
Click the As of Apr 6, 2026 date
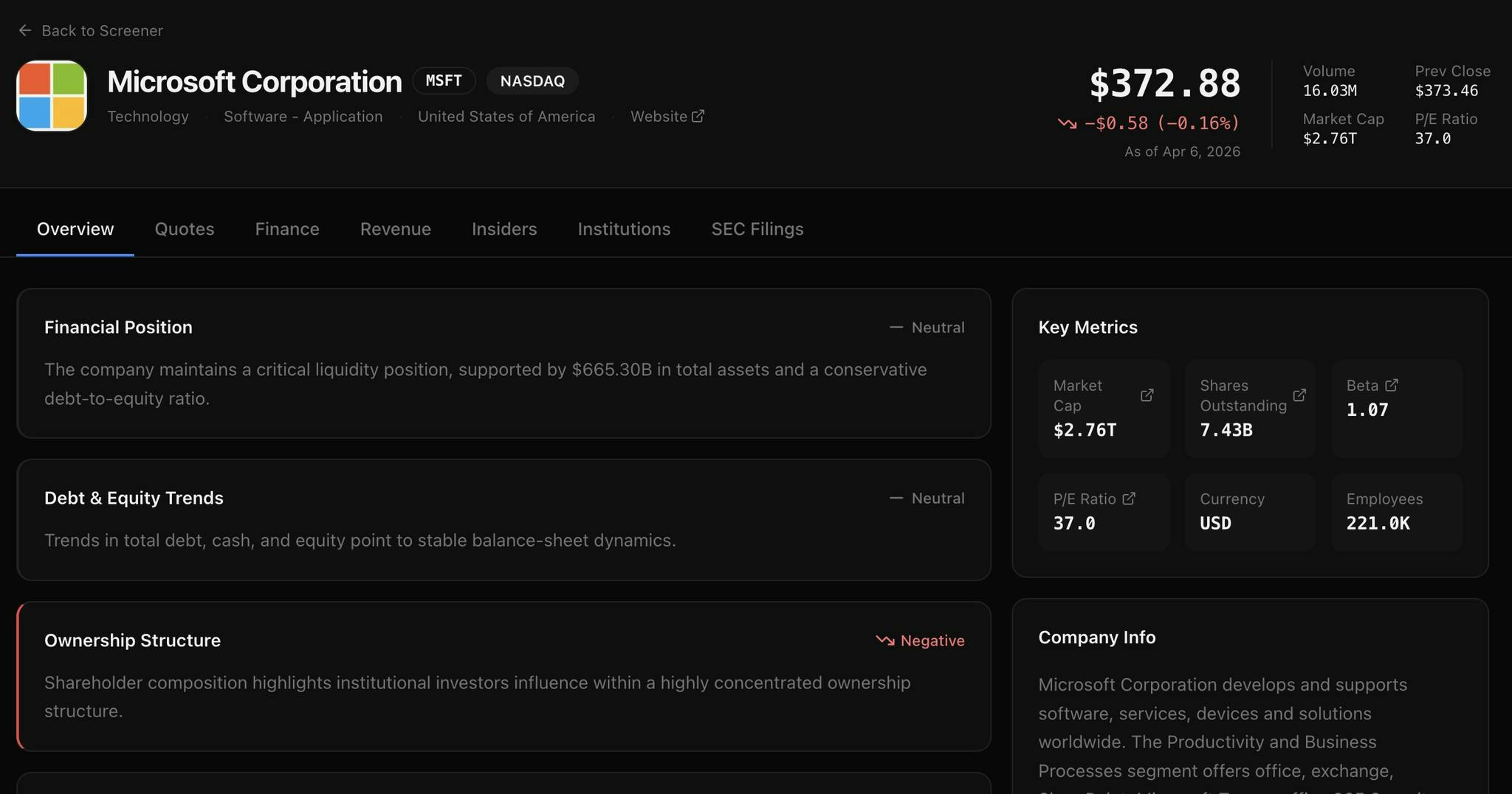point(1182,151)
